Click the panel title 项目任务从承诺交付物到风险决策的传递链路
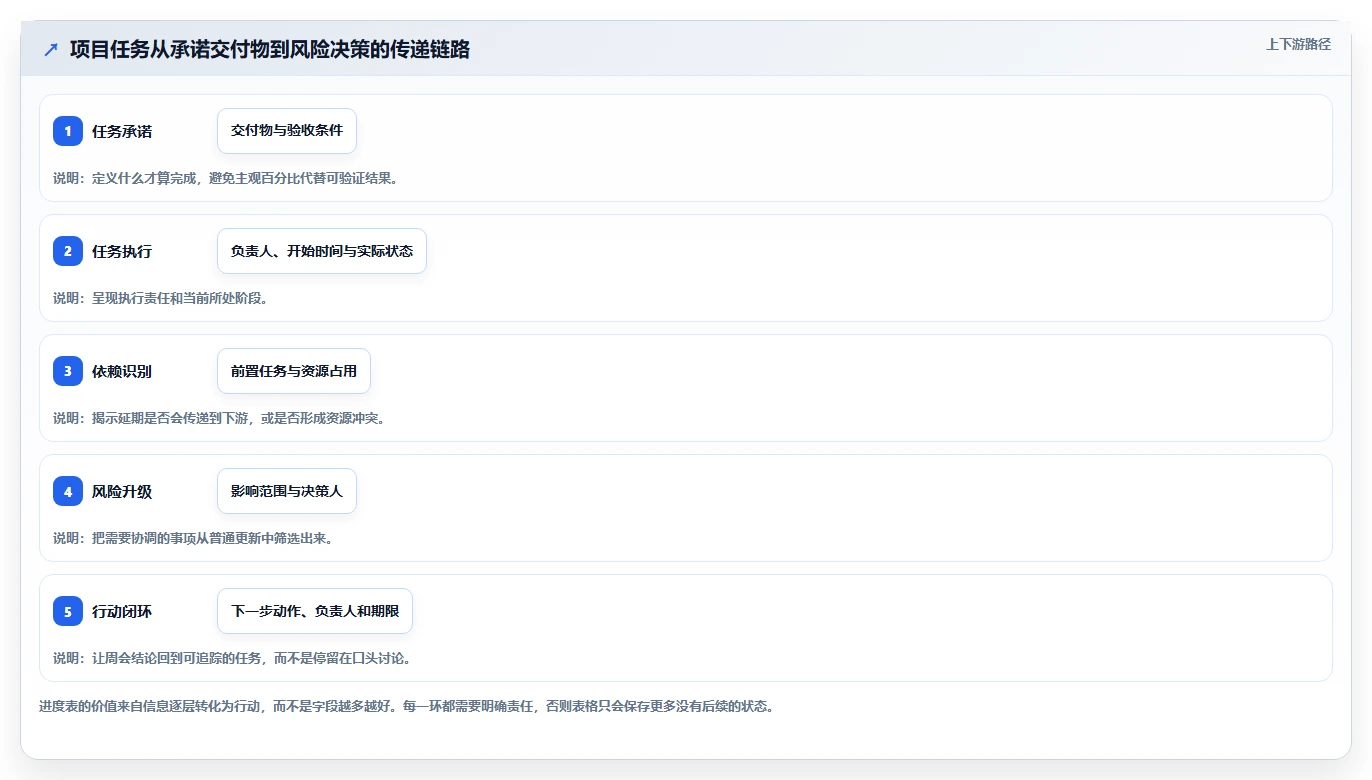 point(270,50)
